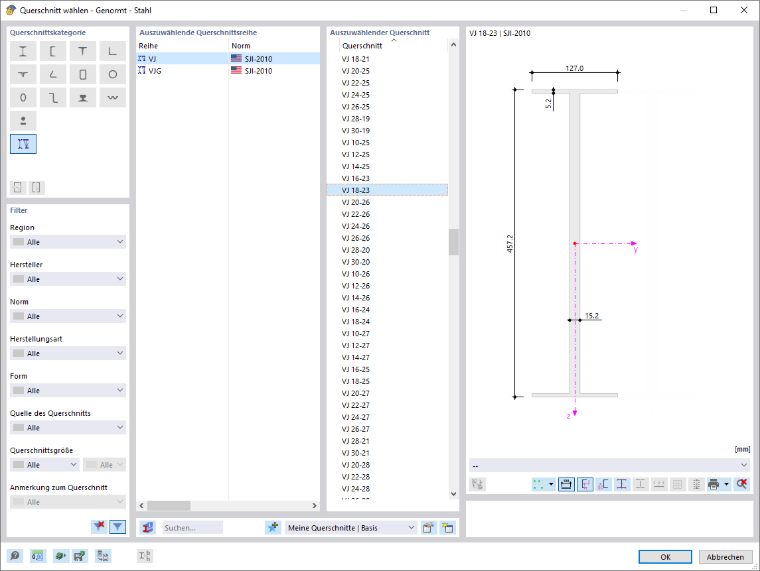
Task: Click the cross-section list vertical scrollbar thumb
Action: click(453, 241)
